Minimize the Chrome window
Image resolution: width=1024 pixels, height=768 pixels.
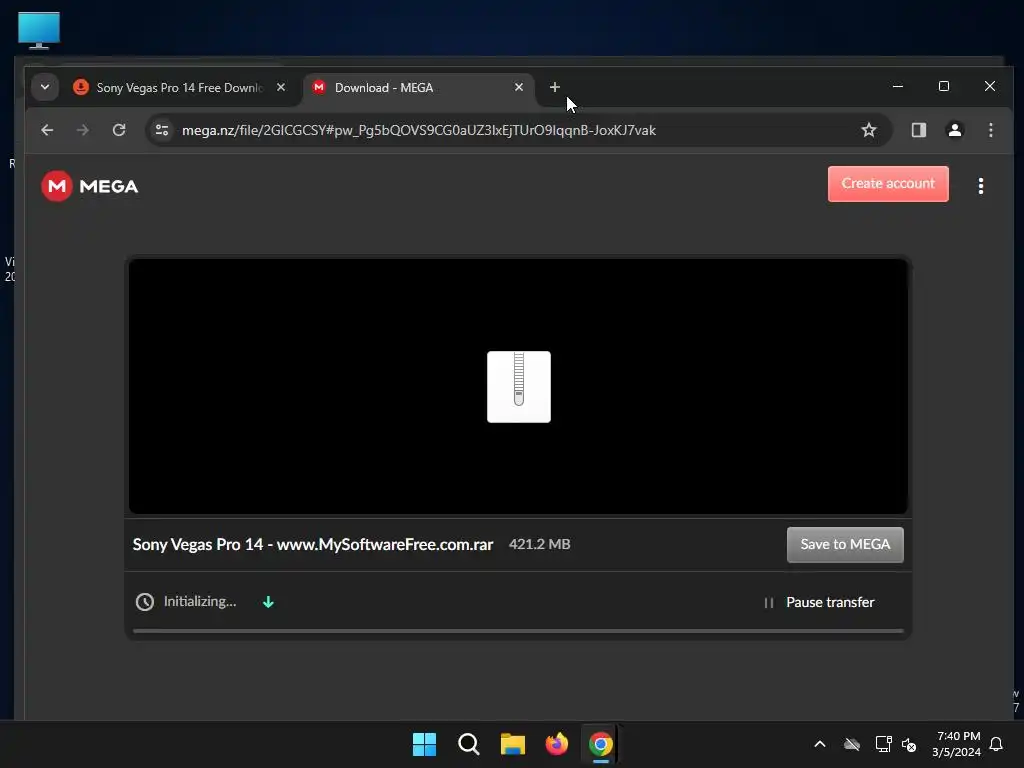tap(898, 86)
